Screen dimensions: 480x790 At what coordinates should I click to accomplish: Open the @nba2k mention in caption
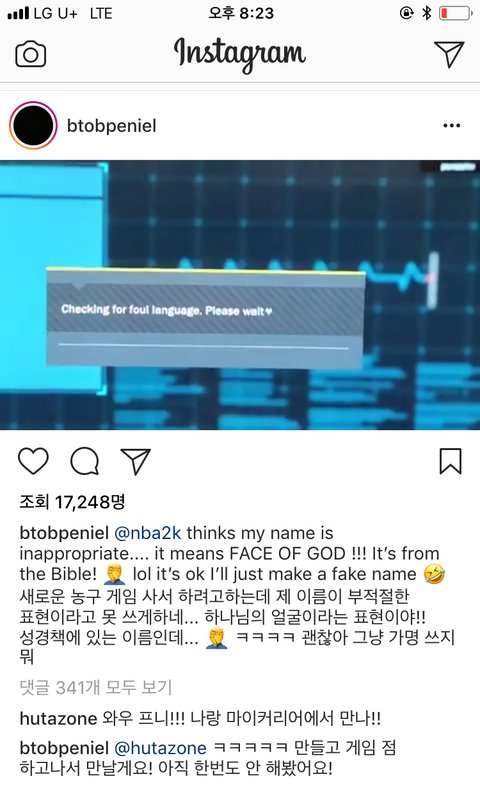(148, 533)
